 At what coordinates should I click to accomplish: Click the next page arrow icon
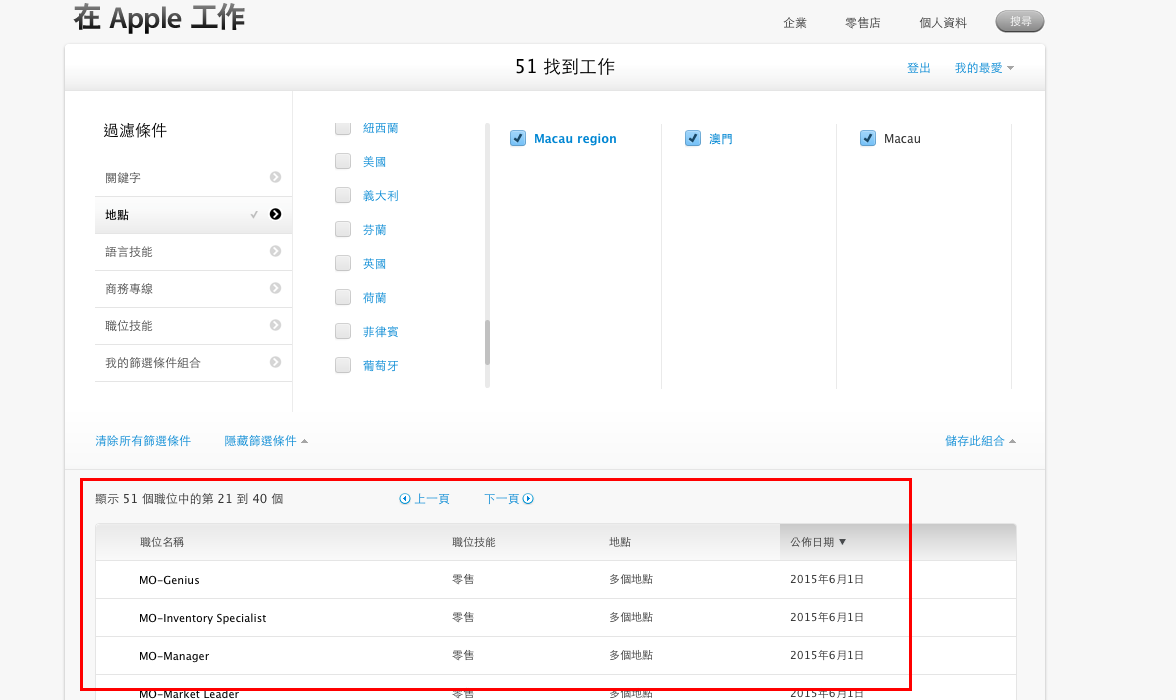528,499
